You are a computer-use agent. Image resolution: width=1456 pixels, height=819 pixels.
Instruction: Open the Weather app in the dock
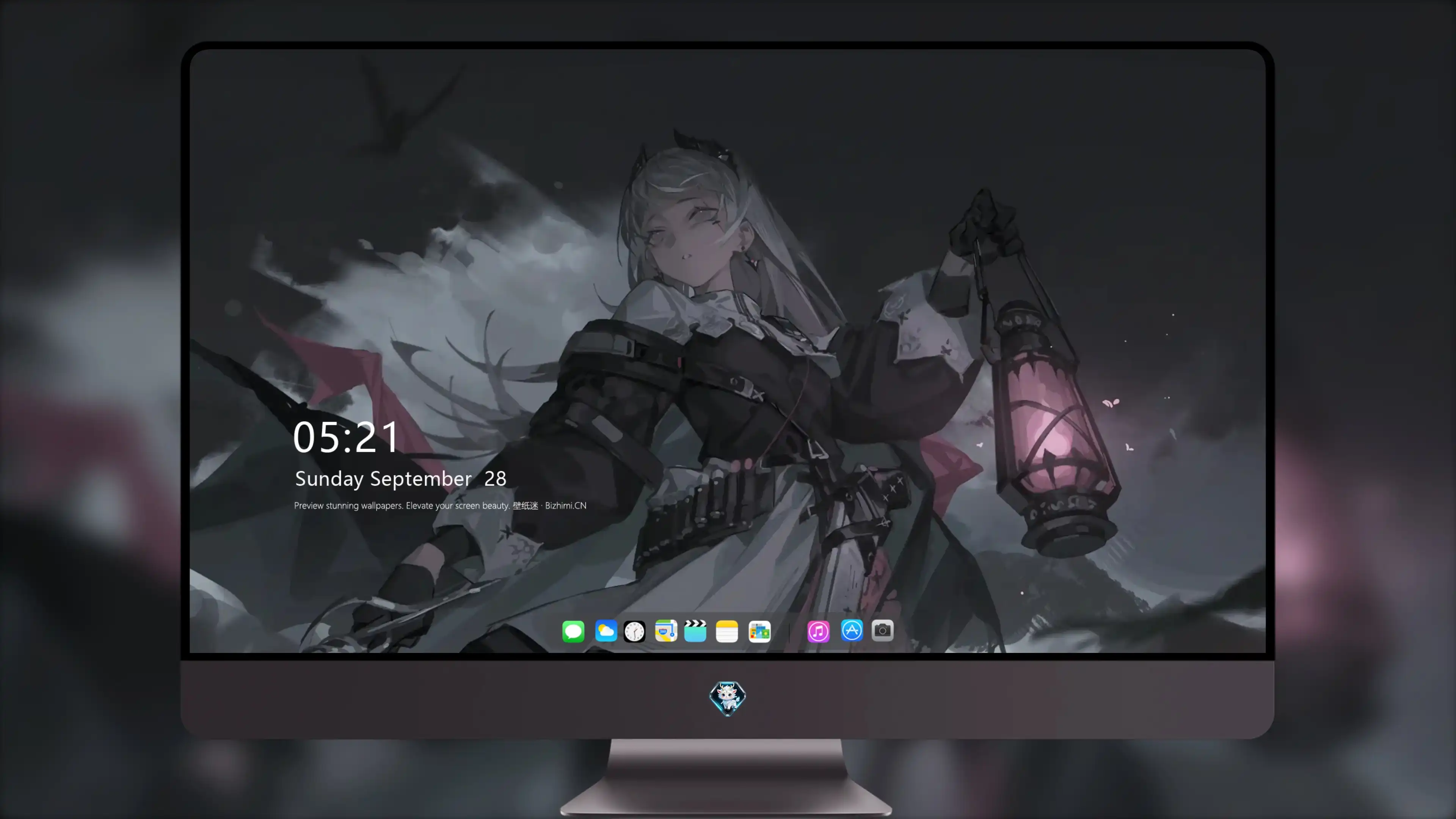point(606,631)
